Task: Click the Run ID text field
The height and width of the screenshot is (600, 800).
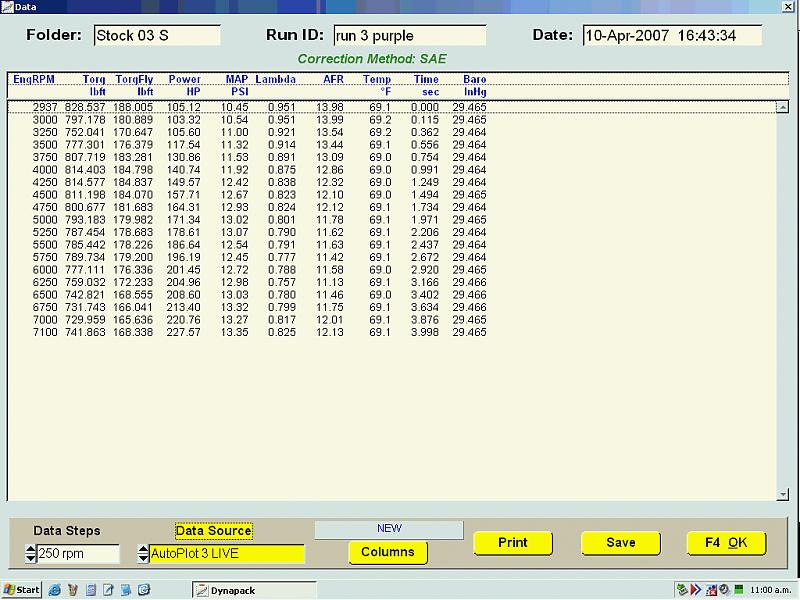Action: (410, 35)
